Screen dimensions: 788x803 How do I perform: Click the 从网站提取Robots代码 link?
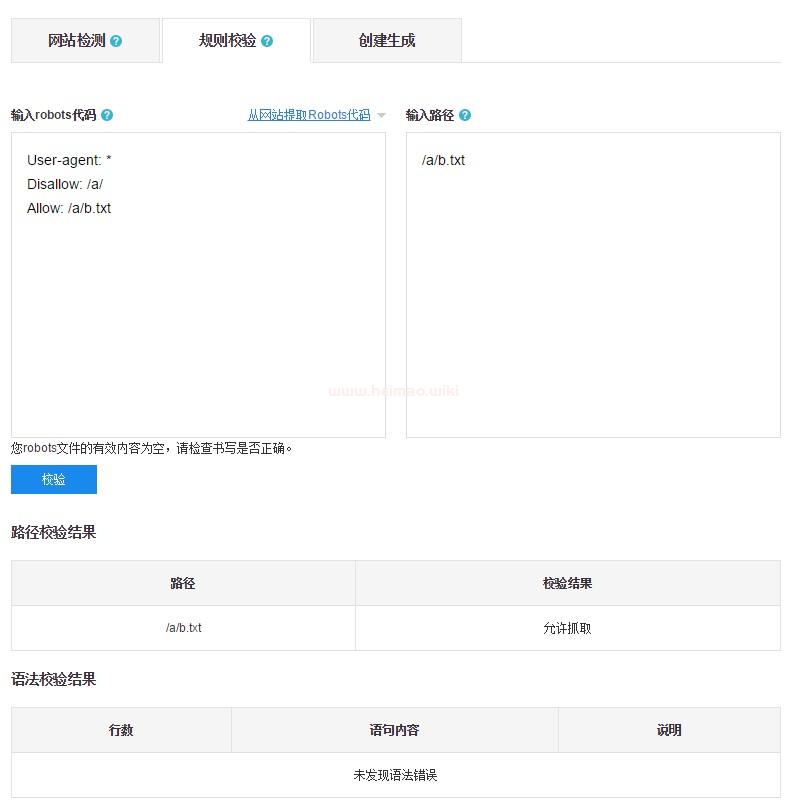(x=308, y=115)
